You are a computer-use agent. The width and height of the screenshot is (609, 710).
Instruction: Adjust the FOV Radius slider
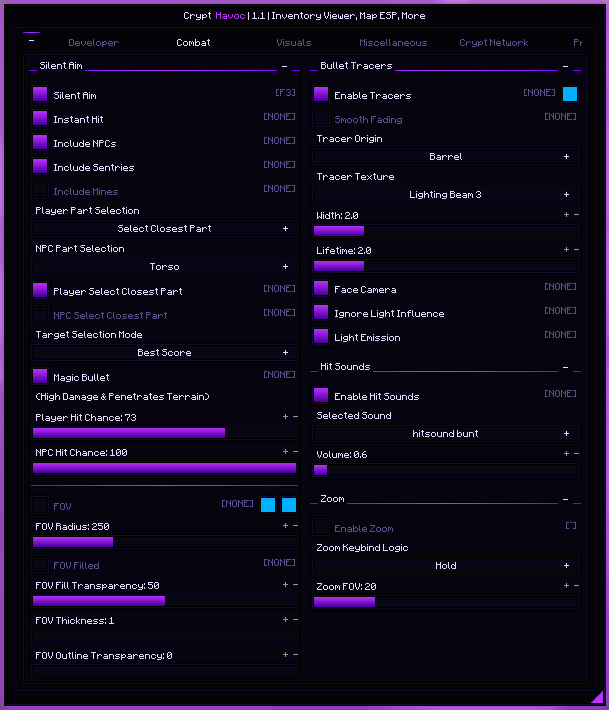coord(164,542)
